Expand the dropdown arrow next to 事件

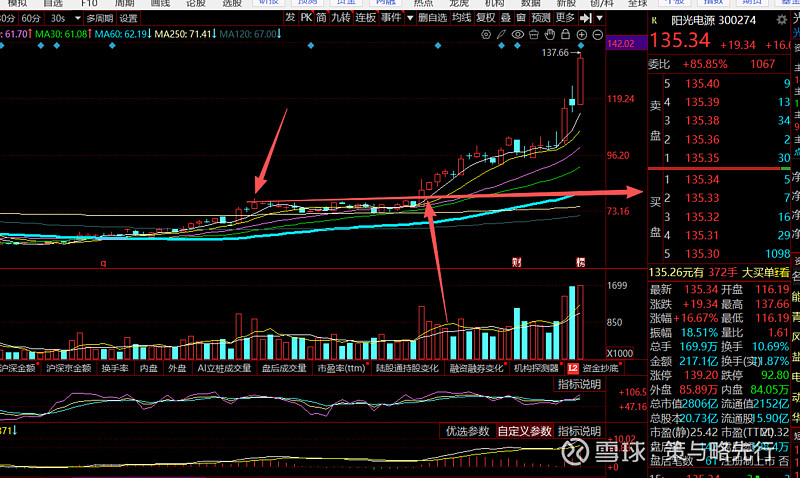click(x=410, y=18)
